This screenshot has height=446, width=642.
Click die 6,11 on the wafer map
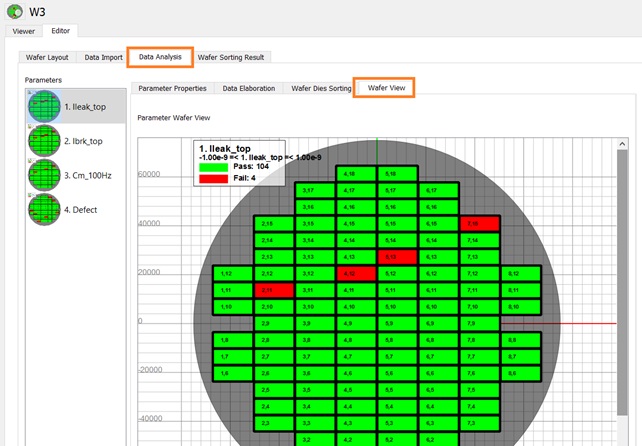tap(439, 290)
